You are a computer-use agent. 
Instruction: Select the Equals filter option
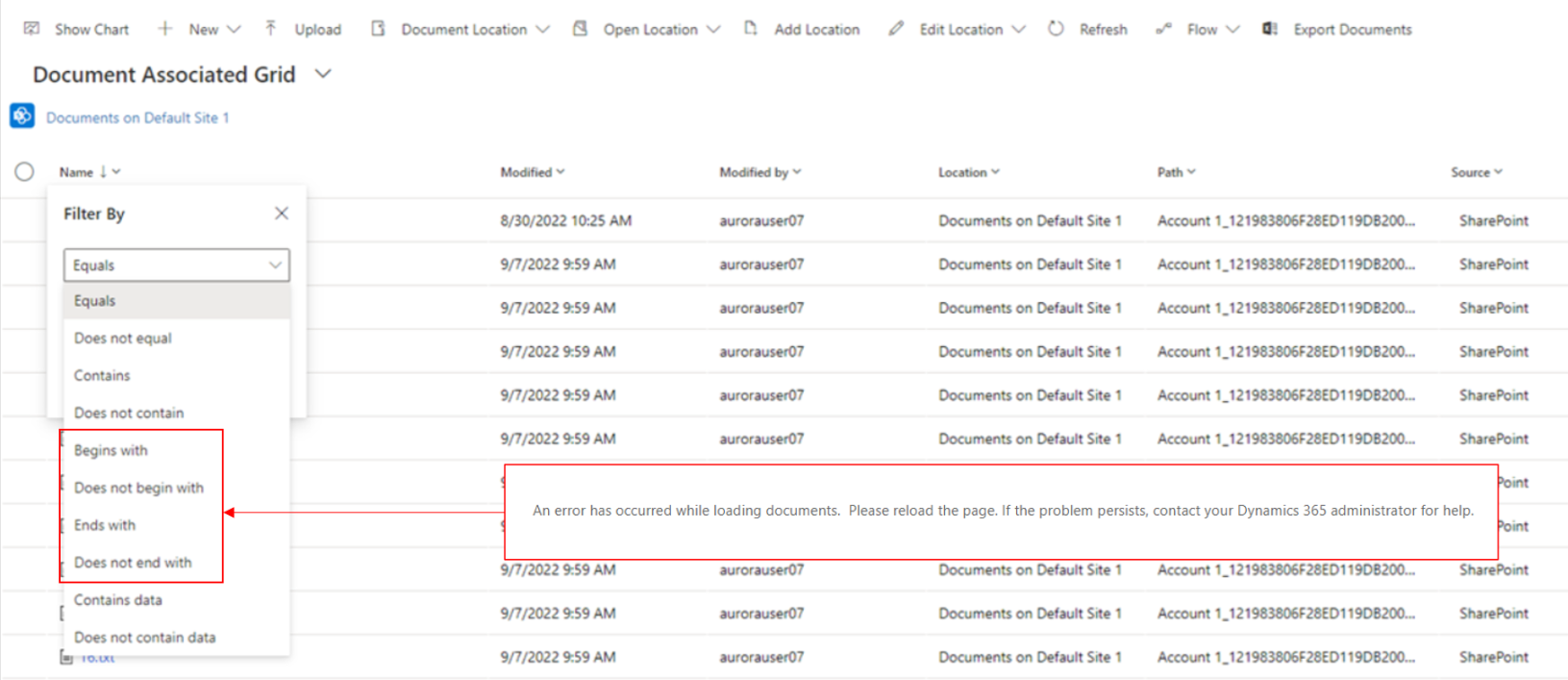click(177, 301)
